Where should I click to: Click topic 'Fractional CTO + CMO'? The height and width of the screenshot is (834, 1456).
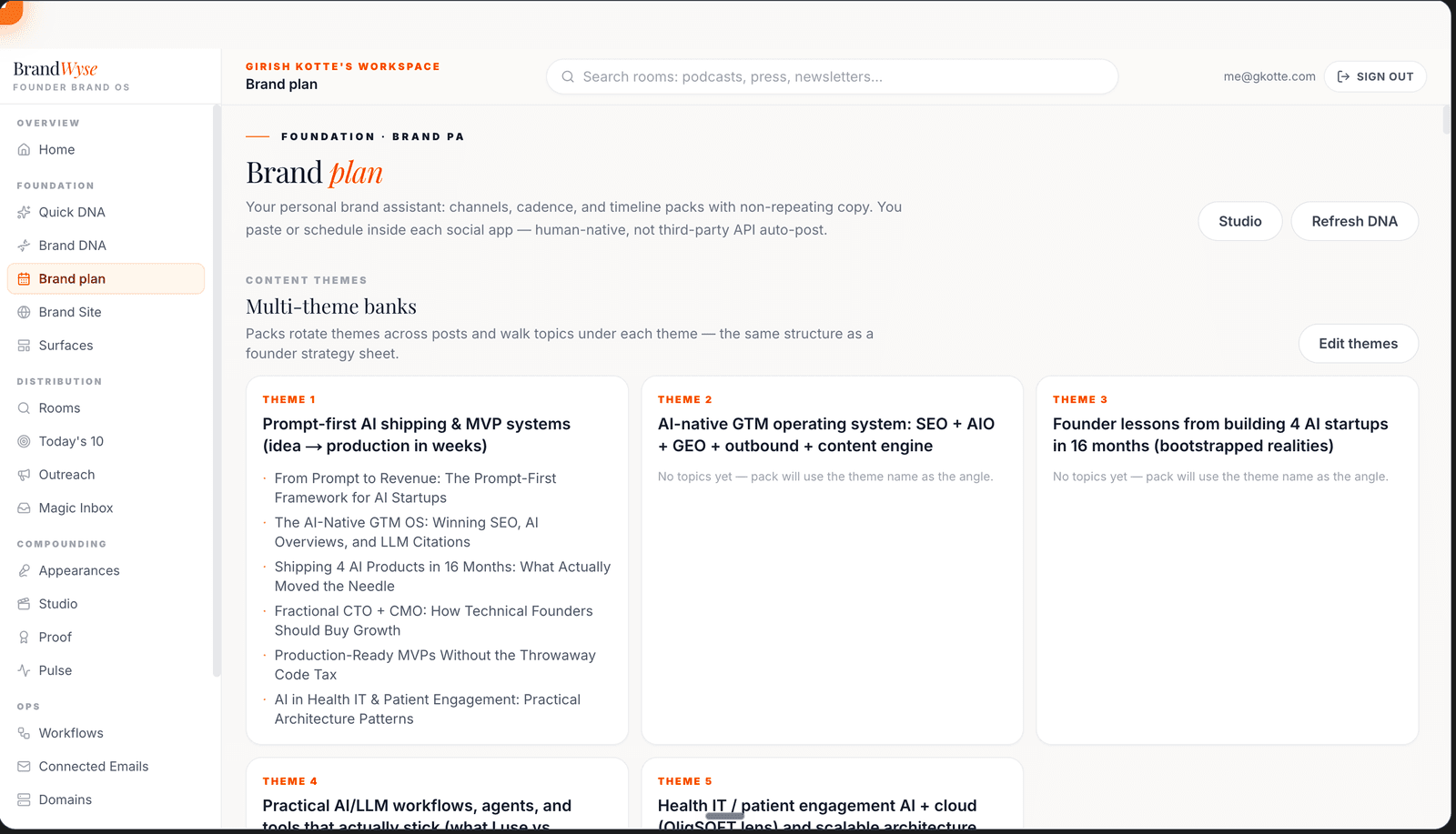pos(433,621)
